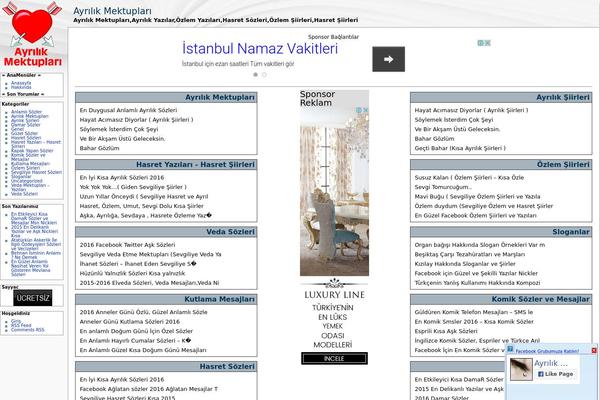Open Kutlama Mesajları section header
The image size is (600, 400).
tap(219, 299)
